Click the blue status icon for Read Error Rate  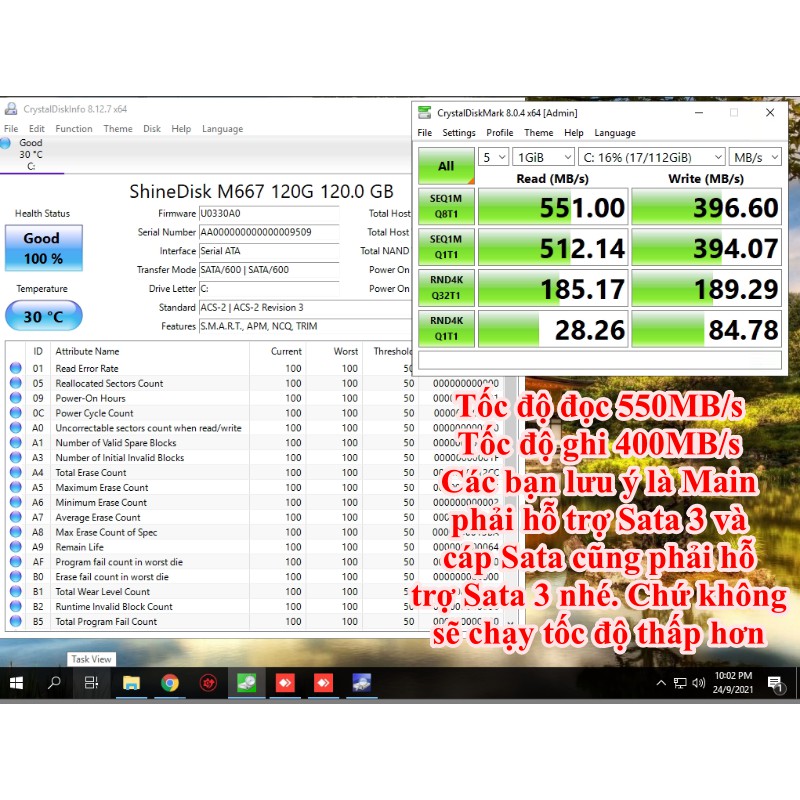[15, 368]
